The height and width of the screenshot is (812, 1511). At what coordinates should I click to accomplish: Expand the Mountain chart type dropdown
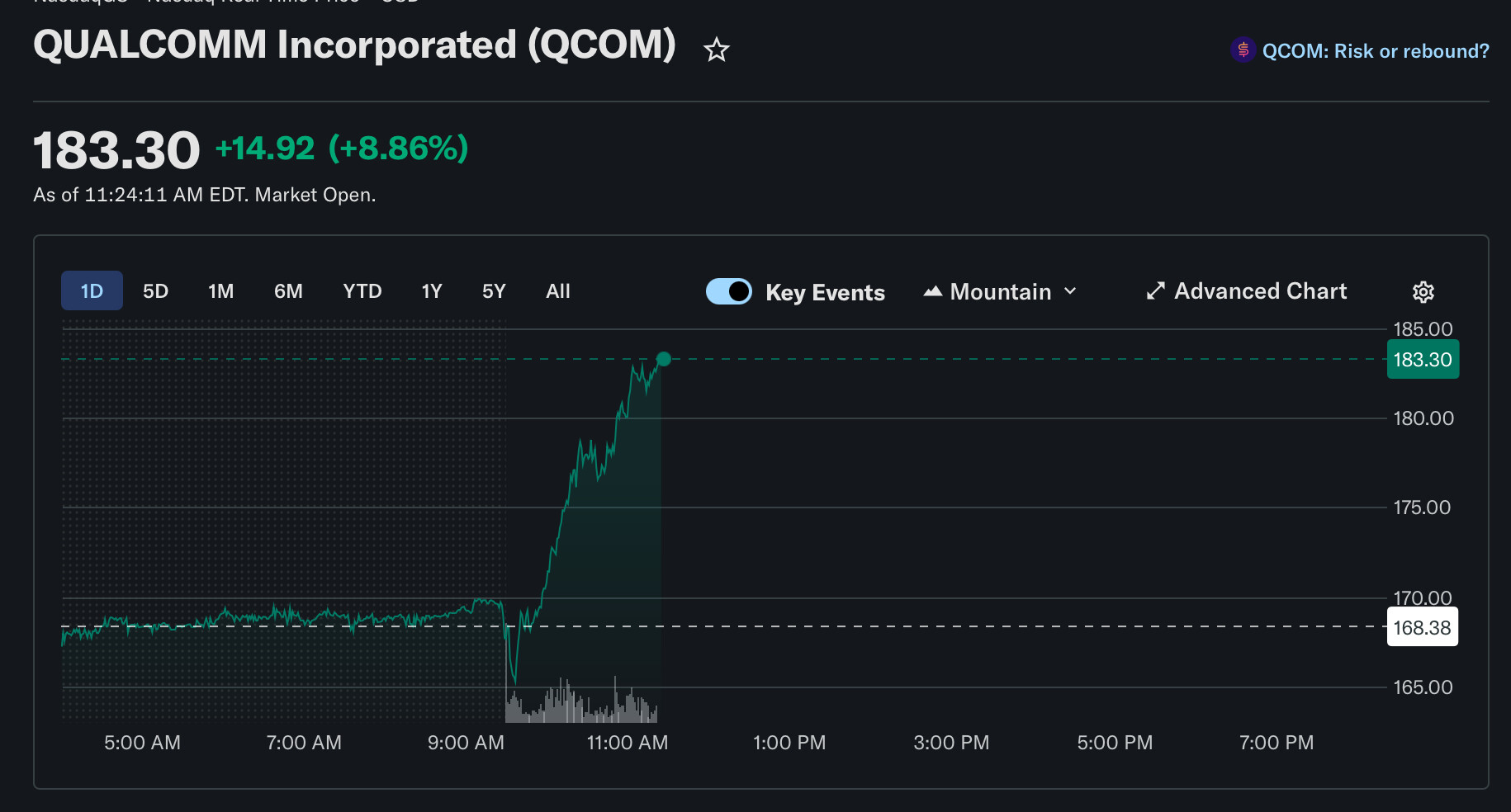pos(1000,291)
